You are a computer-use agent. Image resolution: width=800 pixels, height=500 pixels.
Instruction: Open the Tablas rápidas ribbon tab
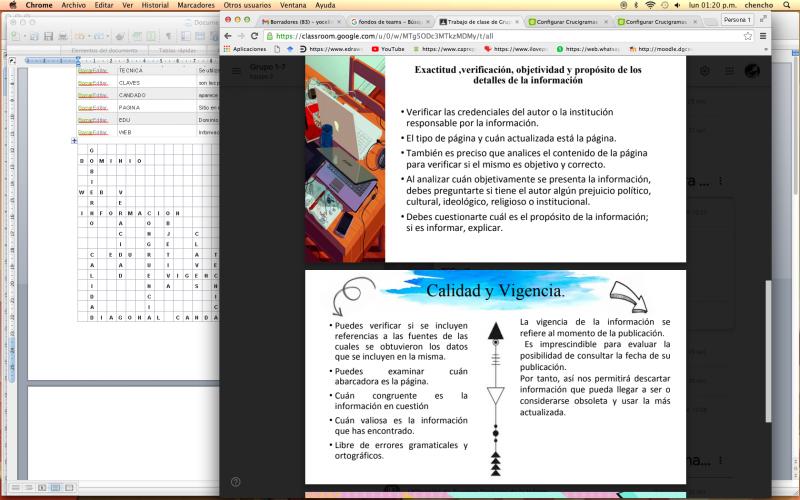[x=177, y=51]
